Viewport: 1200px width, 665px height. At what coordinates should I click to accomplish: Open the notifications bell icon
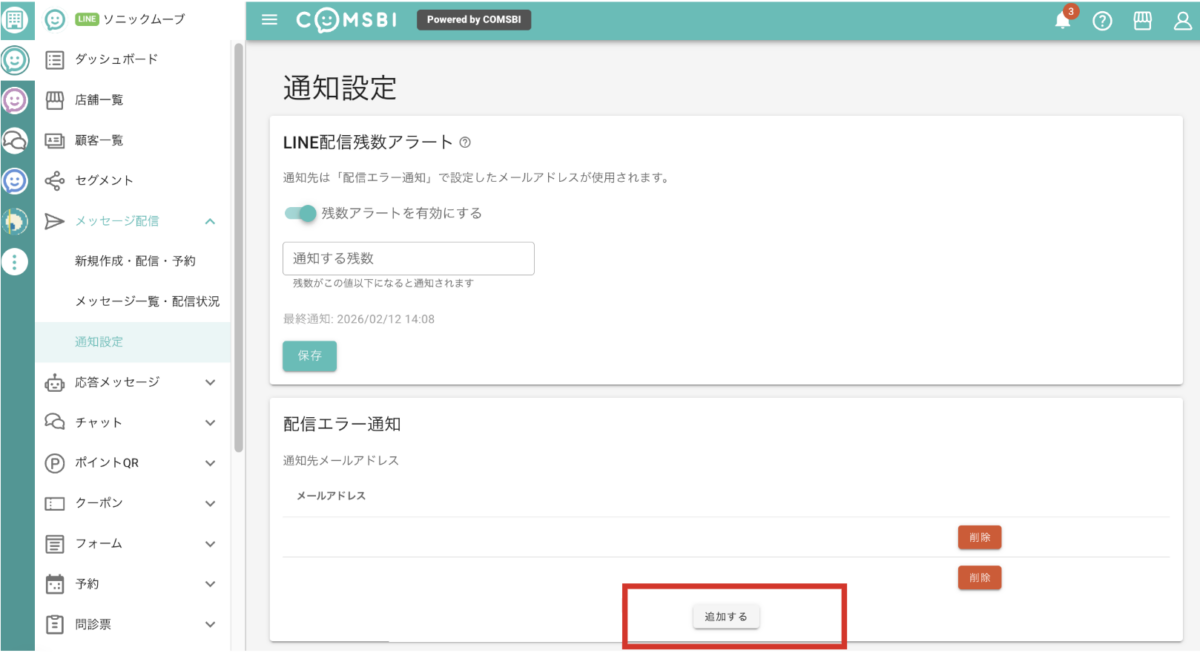[x=1063, y=21]
